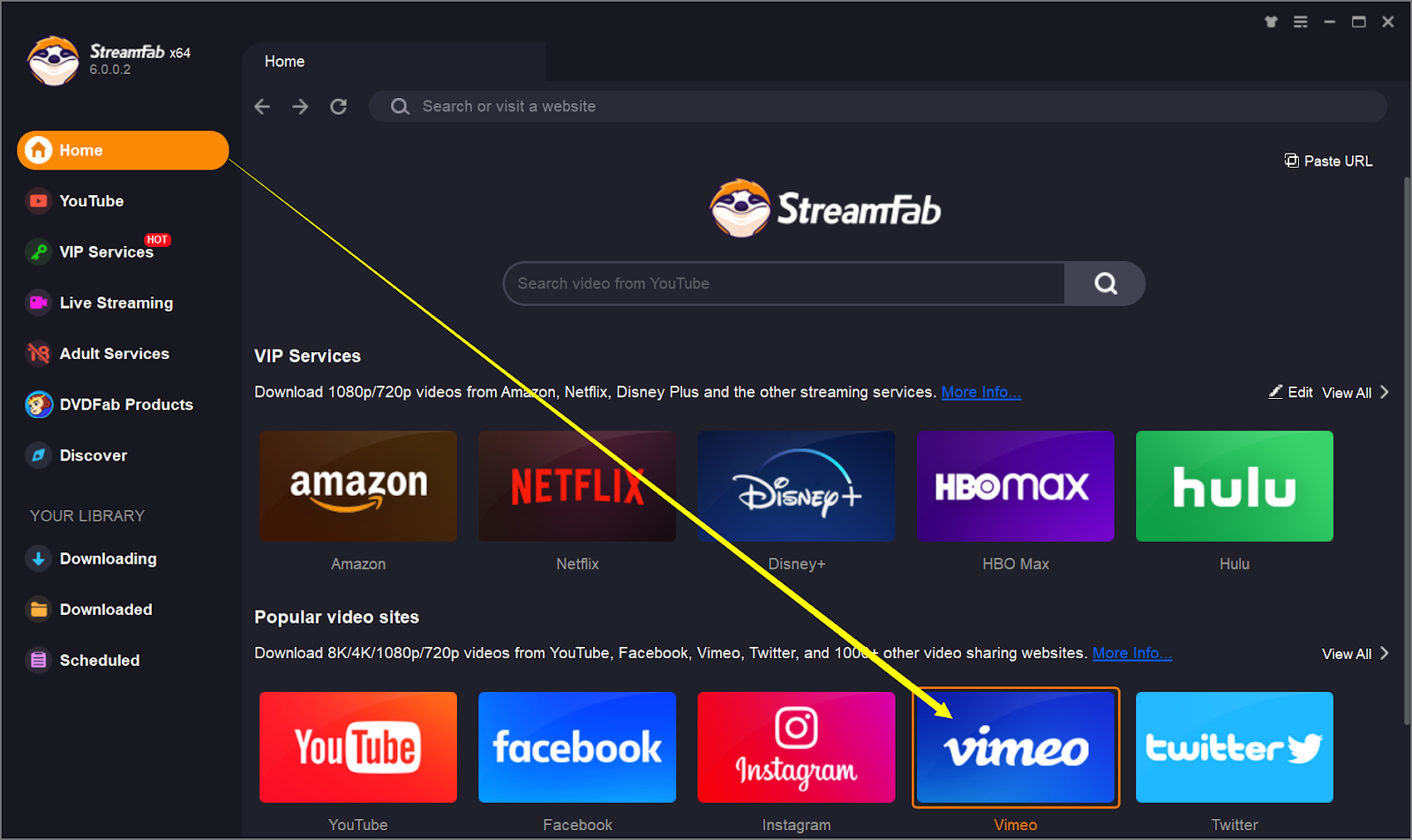The height and width of the screenshot is (840, 1412).
Task: Click View All for VIP Services
Action: pos(1346,393)
